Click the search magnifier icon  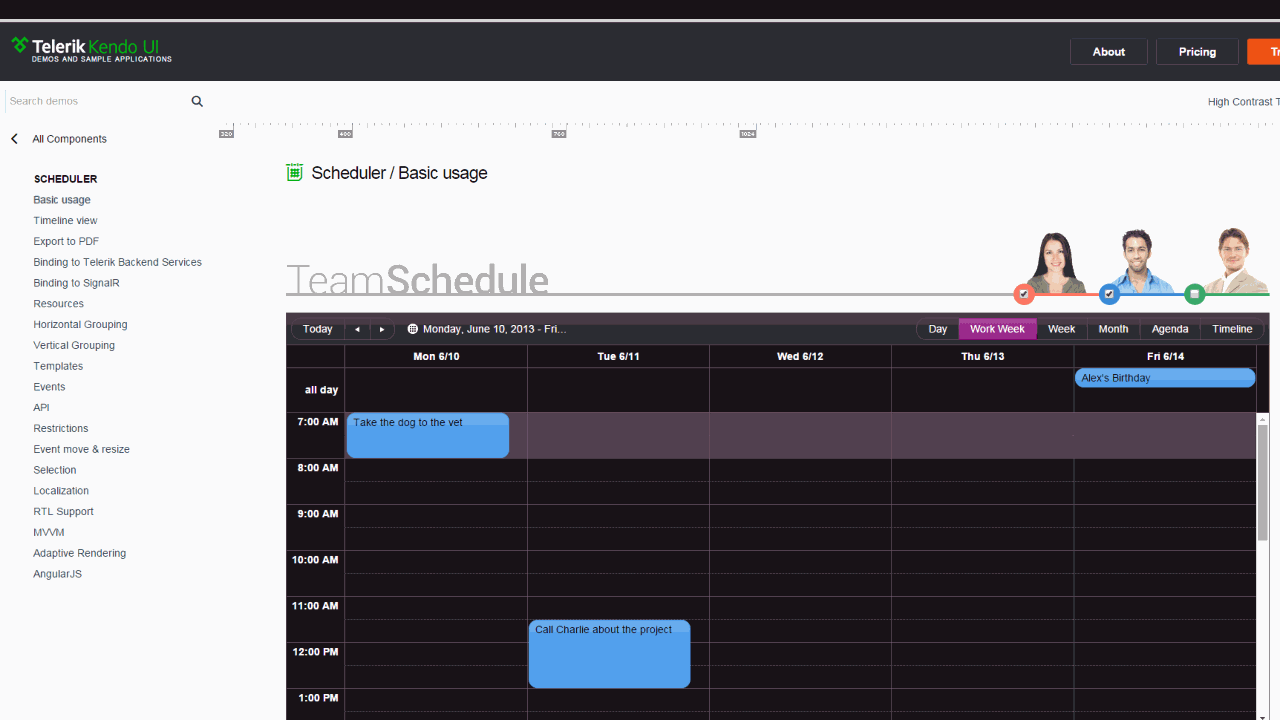(197, 101)
